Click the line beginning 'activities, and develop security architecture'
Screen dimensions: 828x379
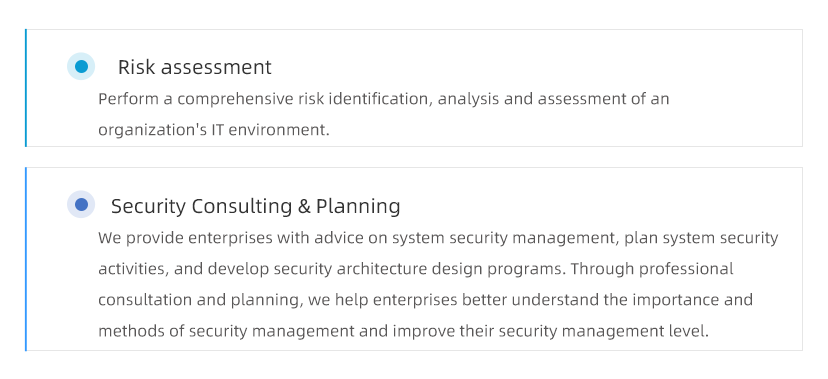tap(416, 269)
